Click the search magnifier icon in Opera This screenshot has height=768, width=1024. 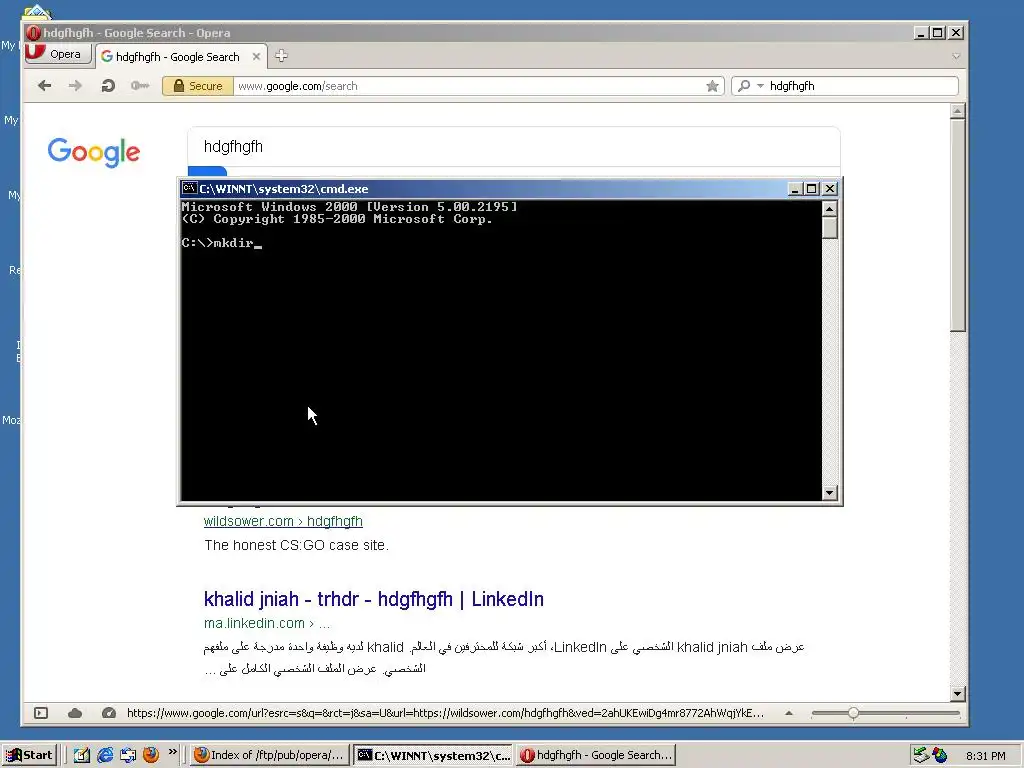click(744, 86)
